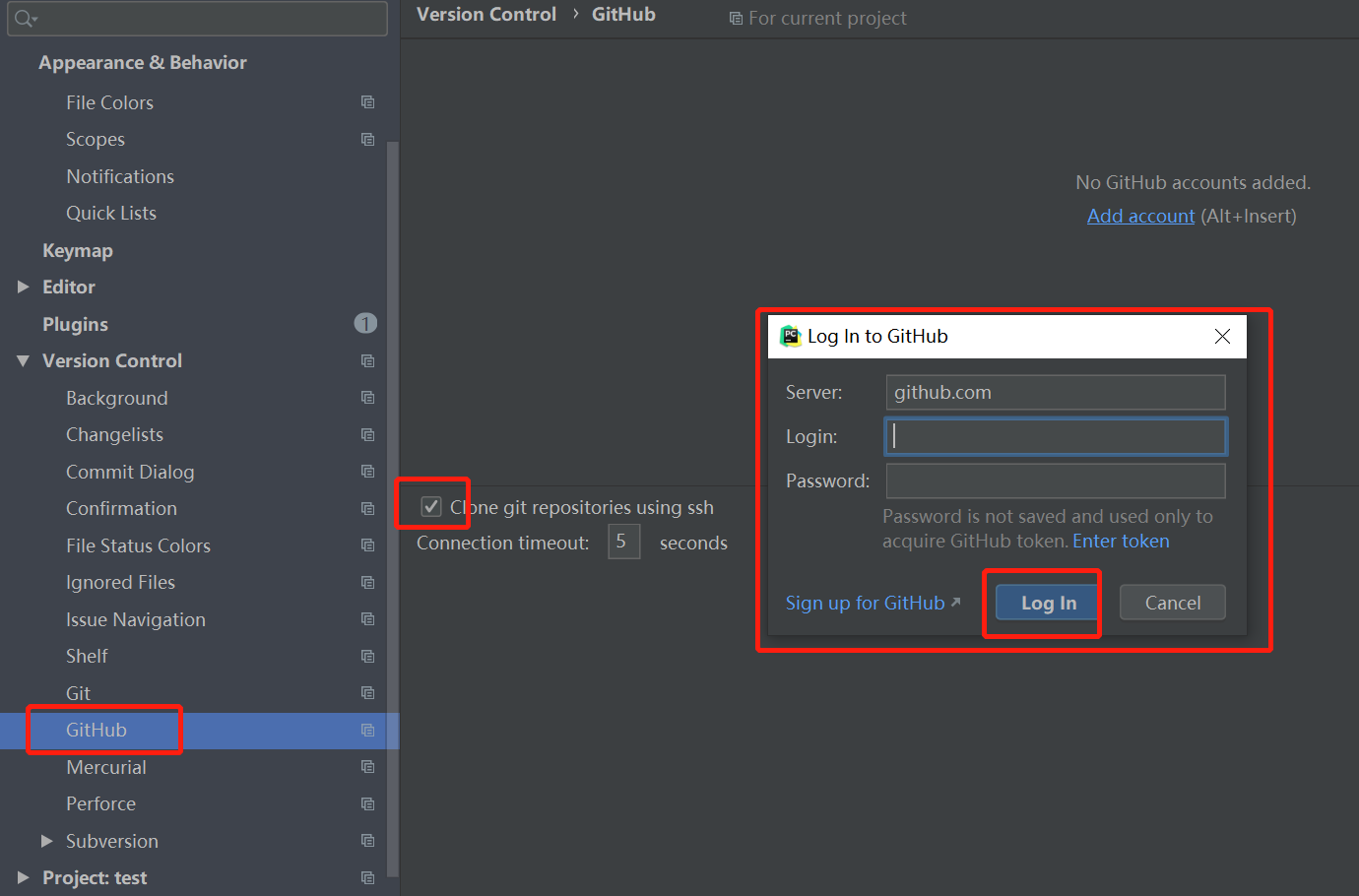The width and height of the screenshot is (1359, 896).
Task: Click the Connection timeout value field
Action: tap(624, 542)
